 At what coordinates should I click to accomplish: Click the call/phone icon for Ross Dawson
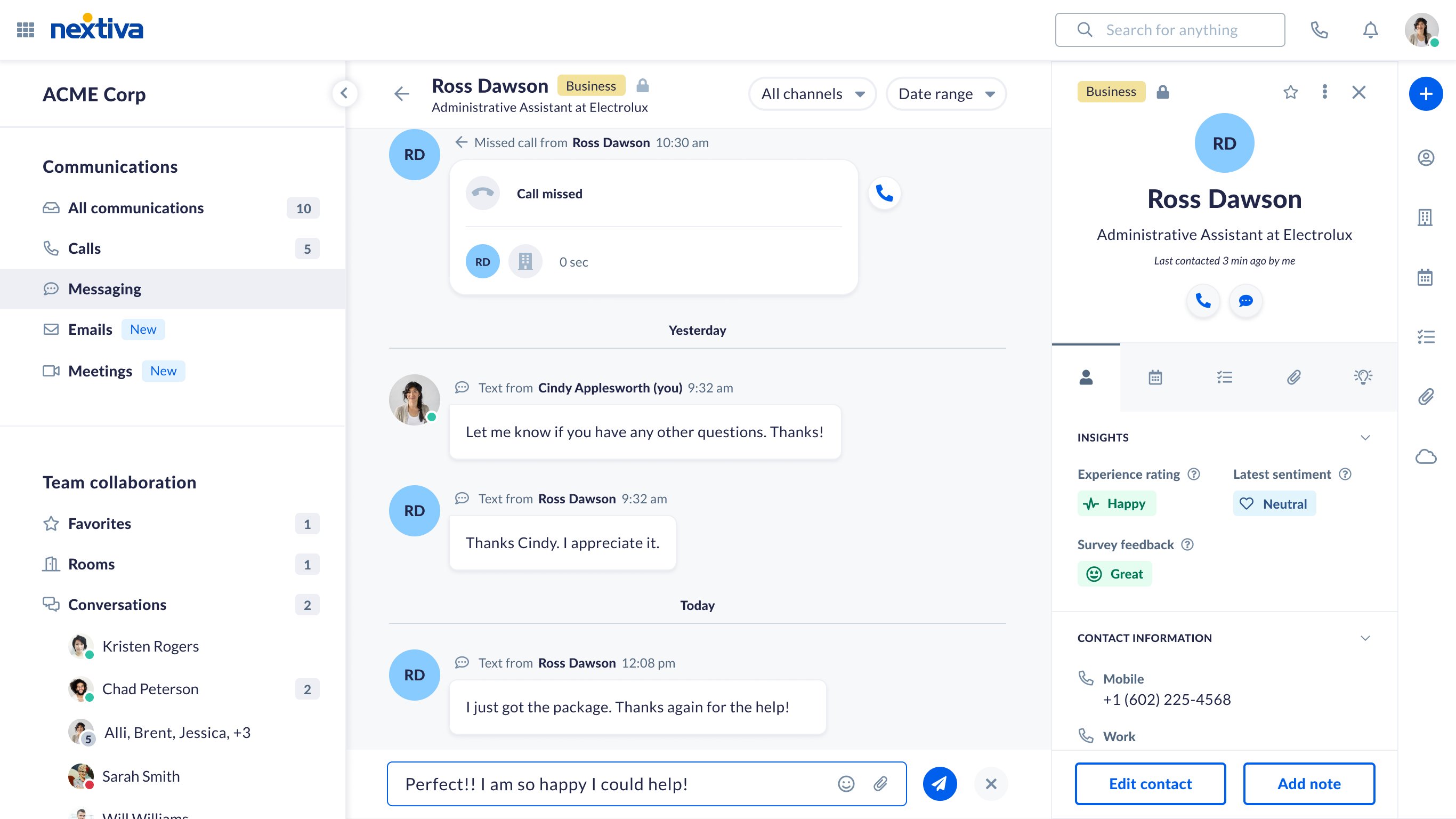point(1203,300)
